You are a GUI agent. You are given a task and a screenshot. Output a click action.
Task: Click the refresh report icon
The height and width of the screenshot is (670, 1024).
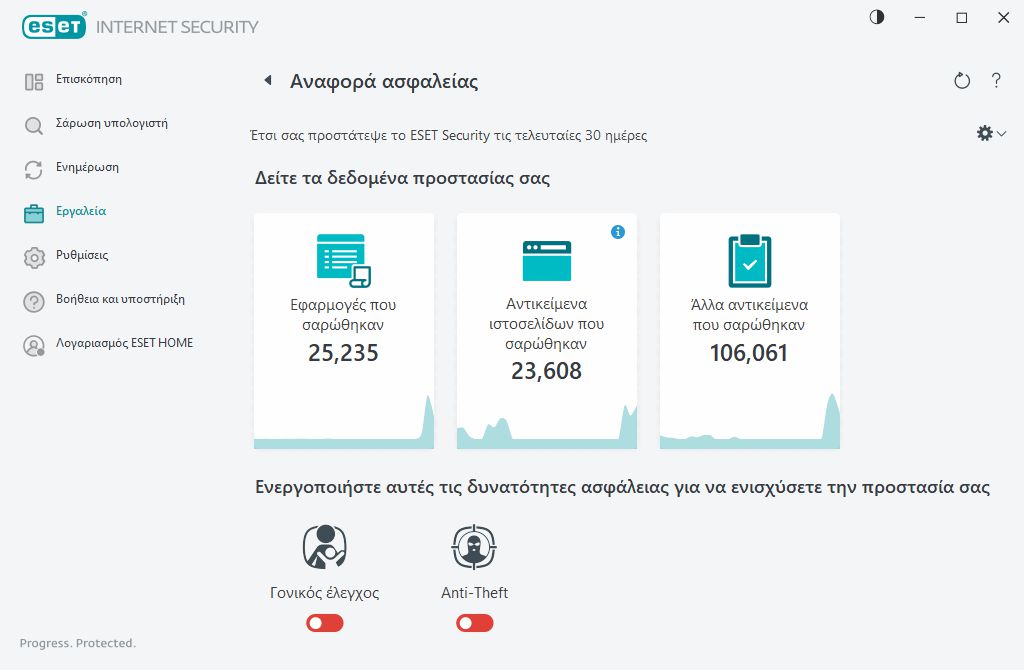tap(962, 81)
